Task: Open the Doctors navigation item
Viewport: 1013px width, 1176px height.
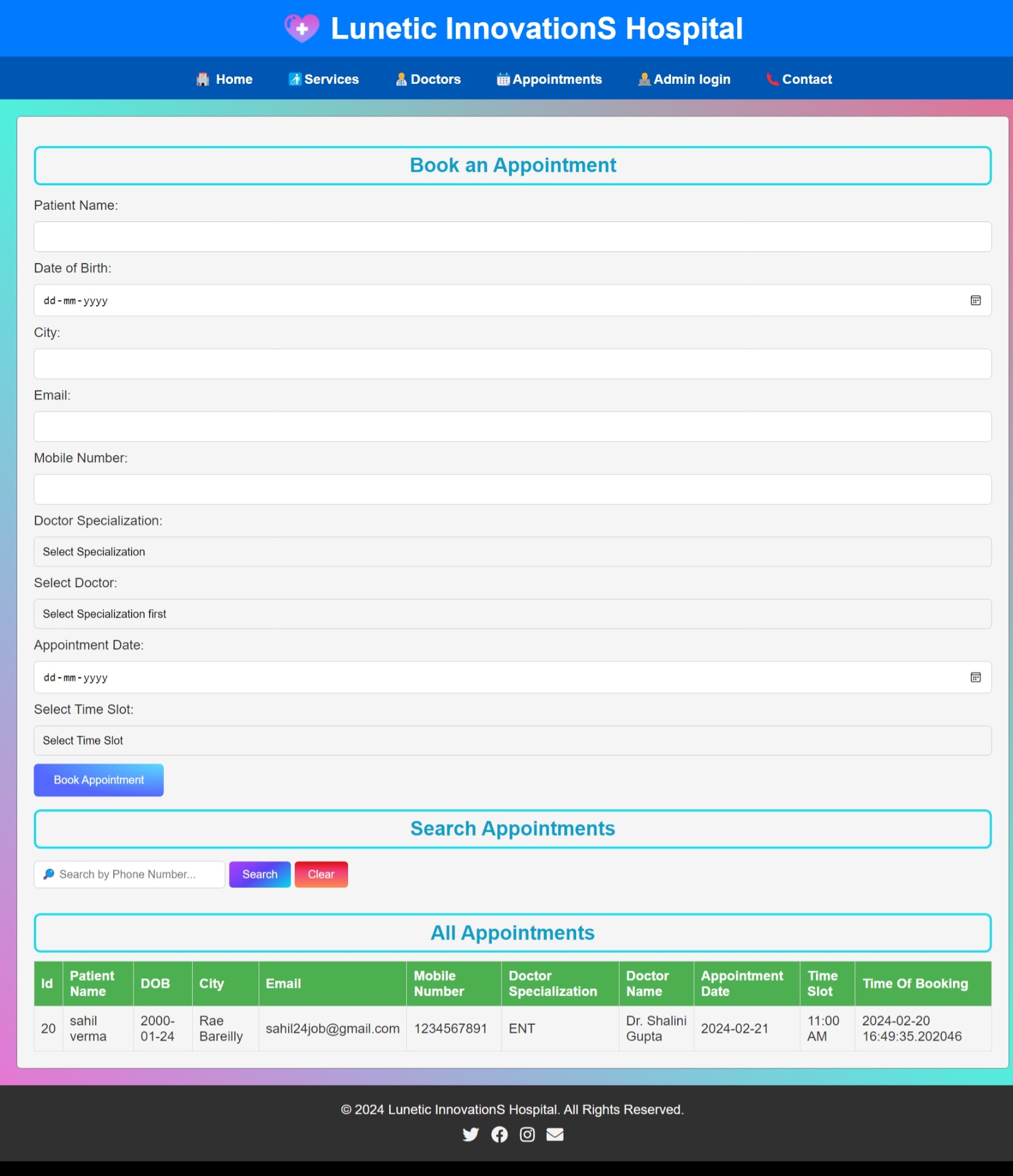Action: [x=428, y=79]
